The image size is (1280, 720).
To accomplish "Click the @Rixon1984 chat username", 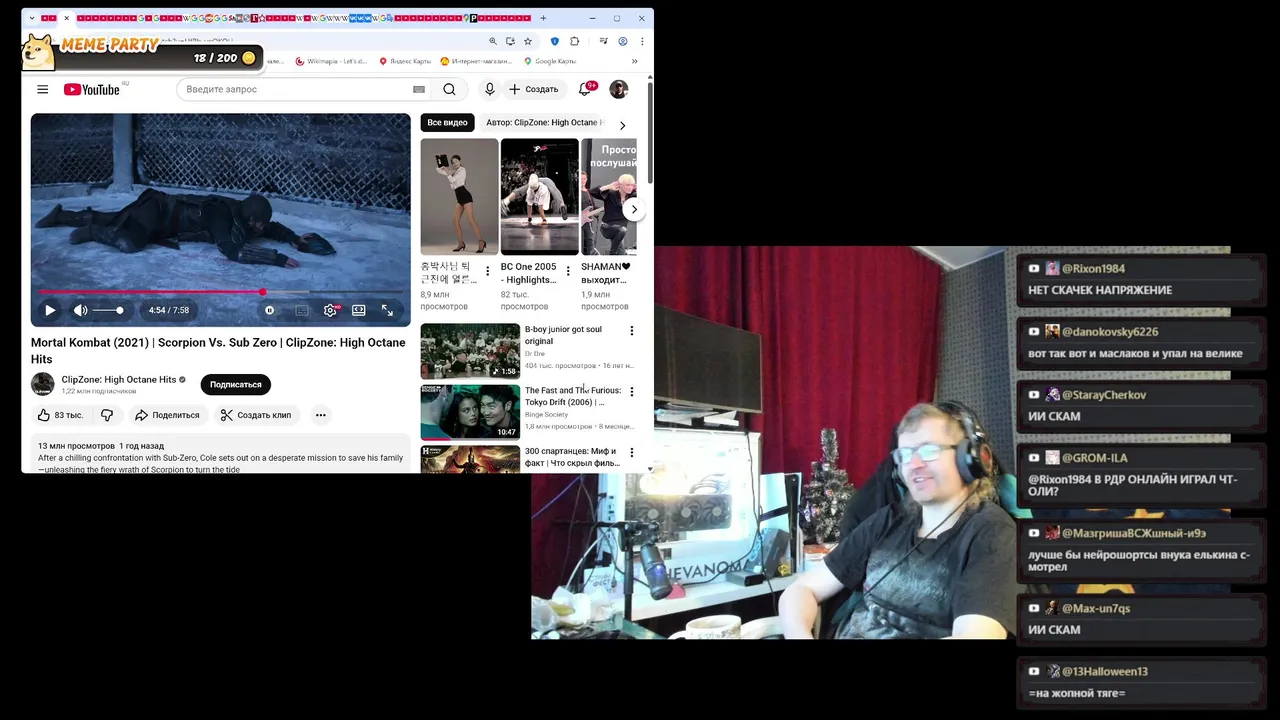I will pyautogui.click(x=1093, y=268).
